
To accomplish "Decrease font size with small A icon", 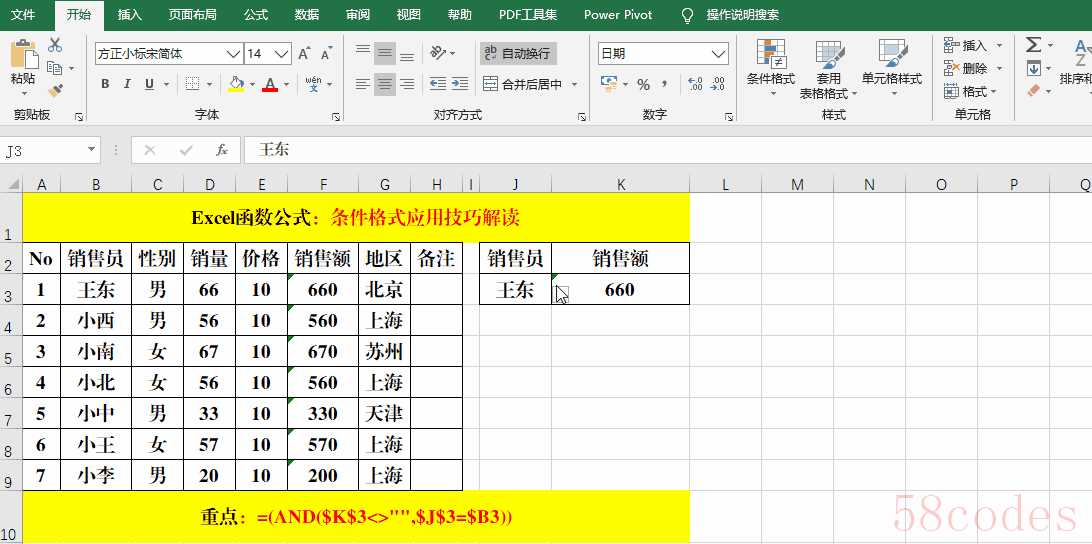I will click(326, 54).
